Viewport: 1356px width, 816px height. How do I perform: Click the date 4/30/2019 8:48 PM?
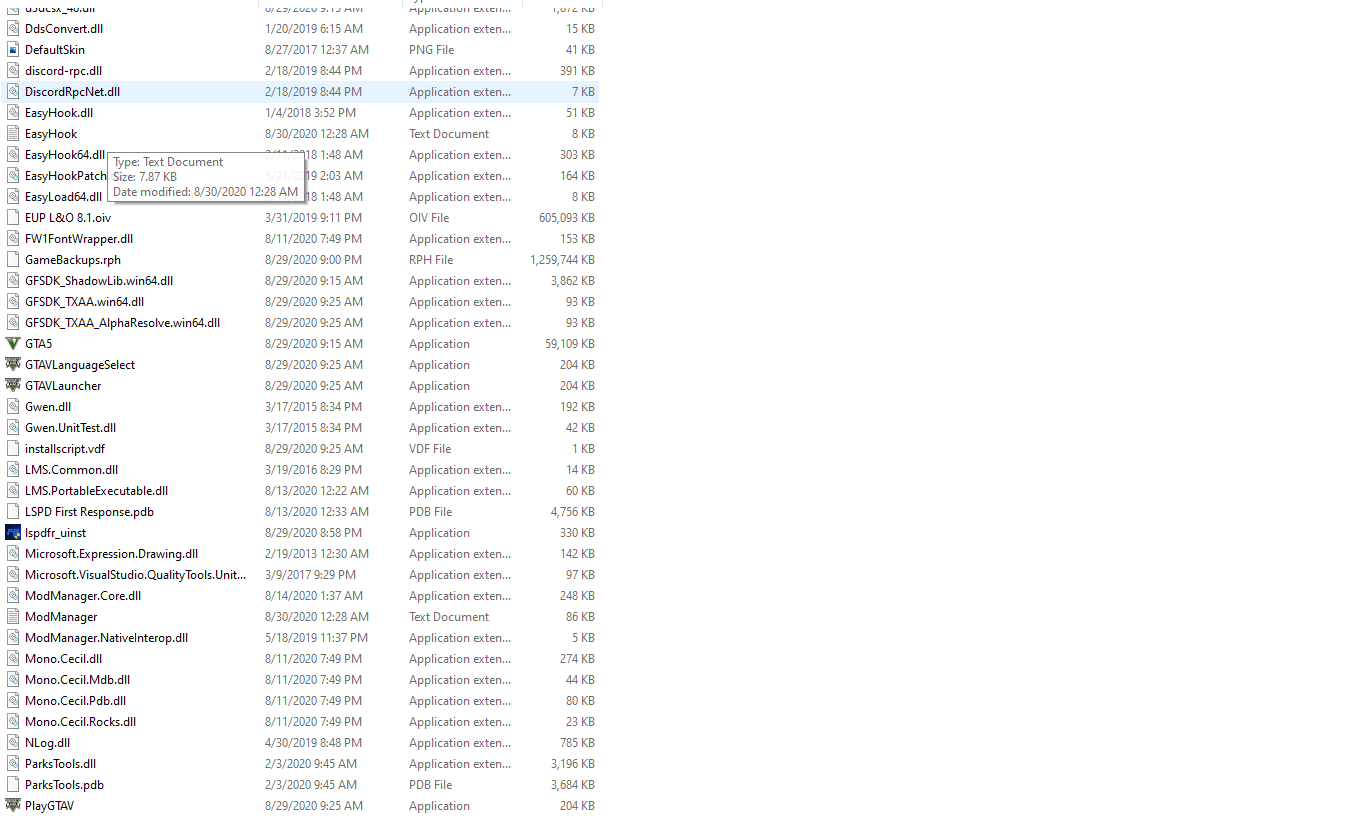(313, 743)
